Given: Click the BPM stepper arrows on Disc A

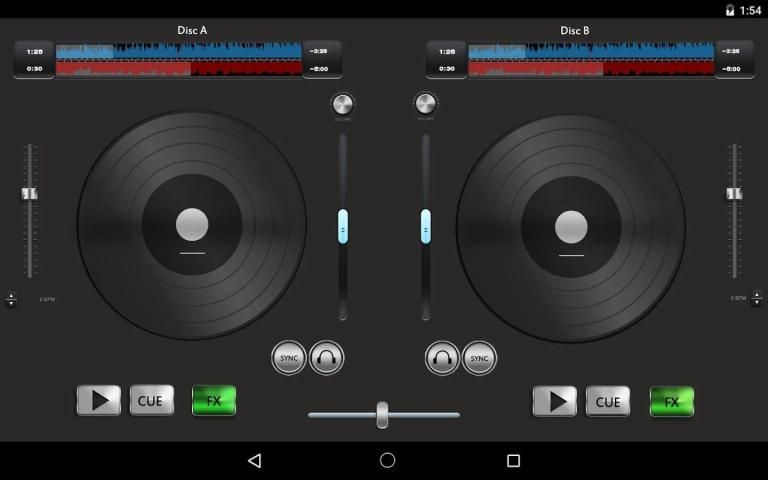Looking at the screenshot, I should coord(11,299).
